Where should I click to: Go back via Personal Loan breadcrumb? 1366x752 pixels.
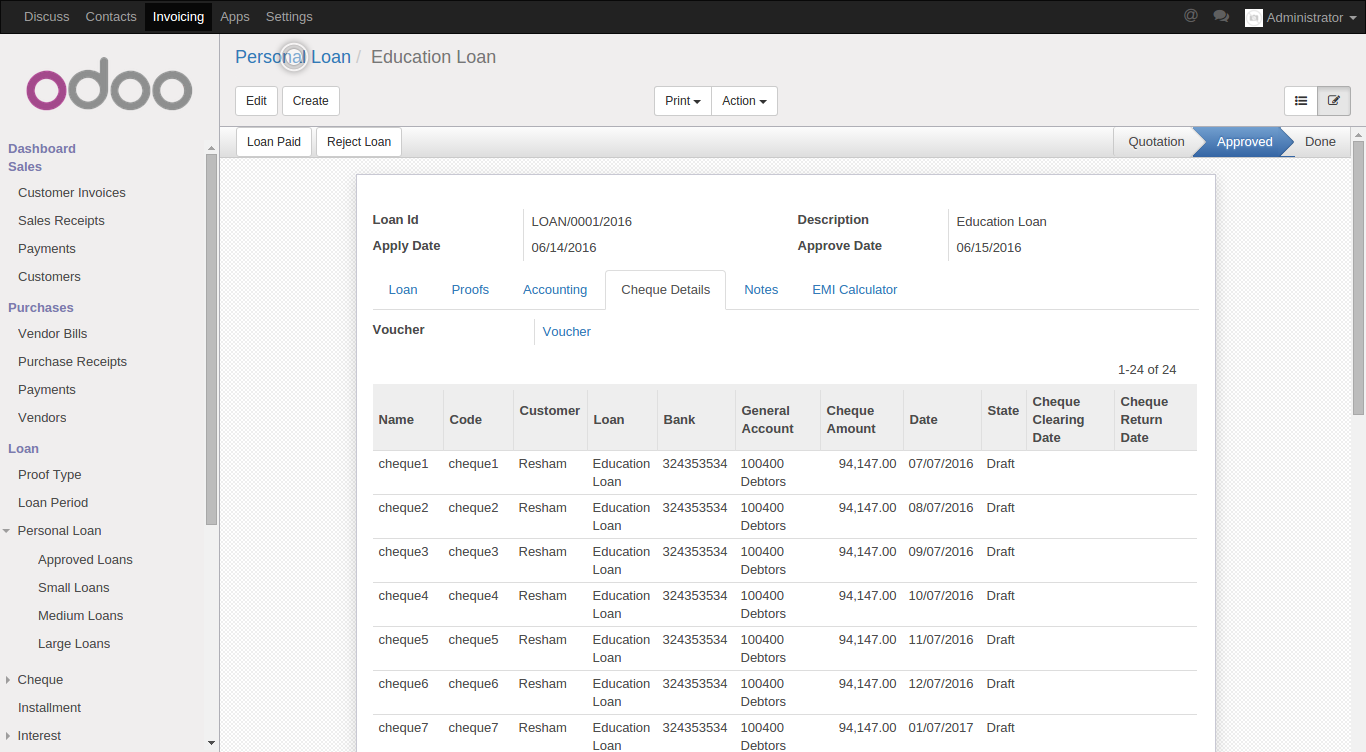[x=293, y=57]
